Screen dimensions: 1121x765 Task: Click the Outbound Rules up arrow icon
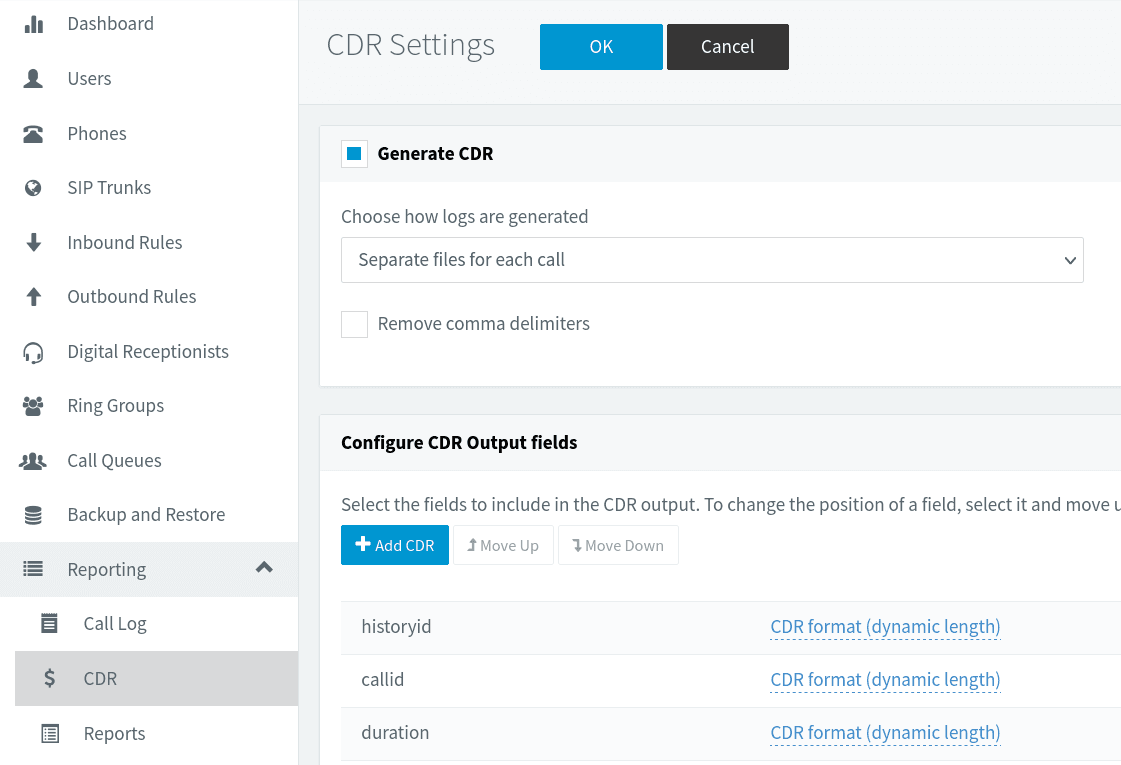pos(34,297)
